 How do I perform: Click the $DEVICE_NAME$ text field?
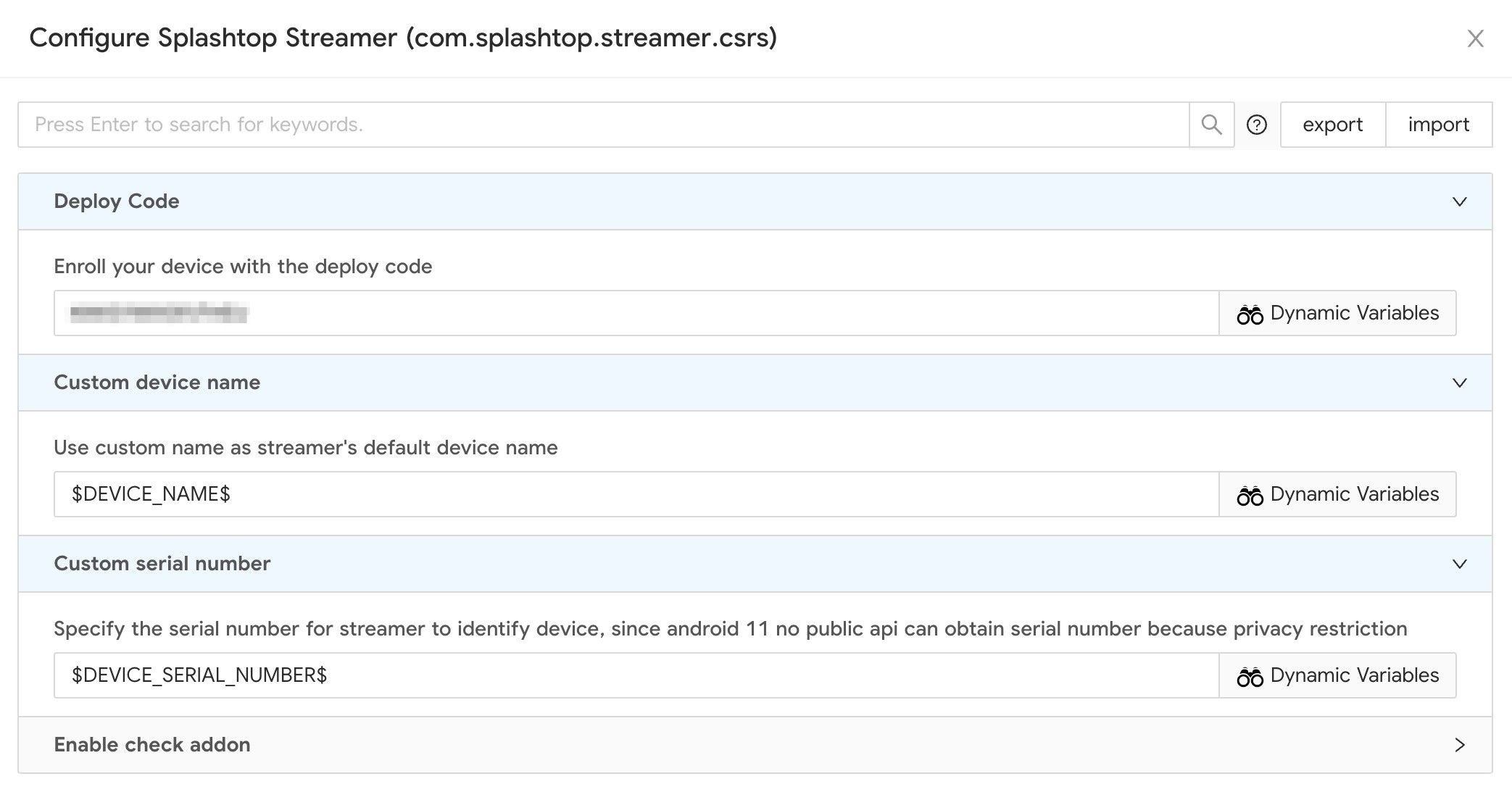[636, 494]
